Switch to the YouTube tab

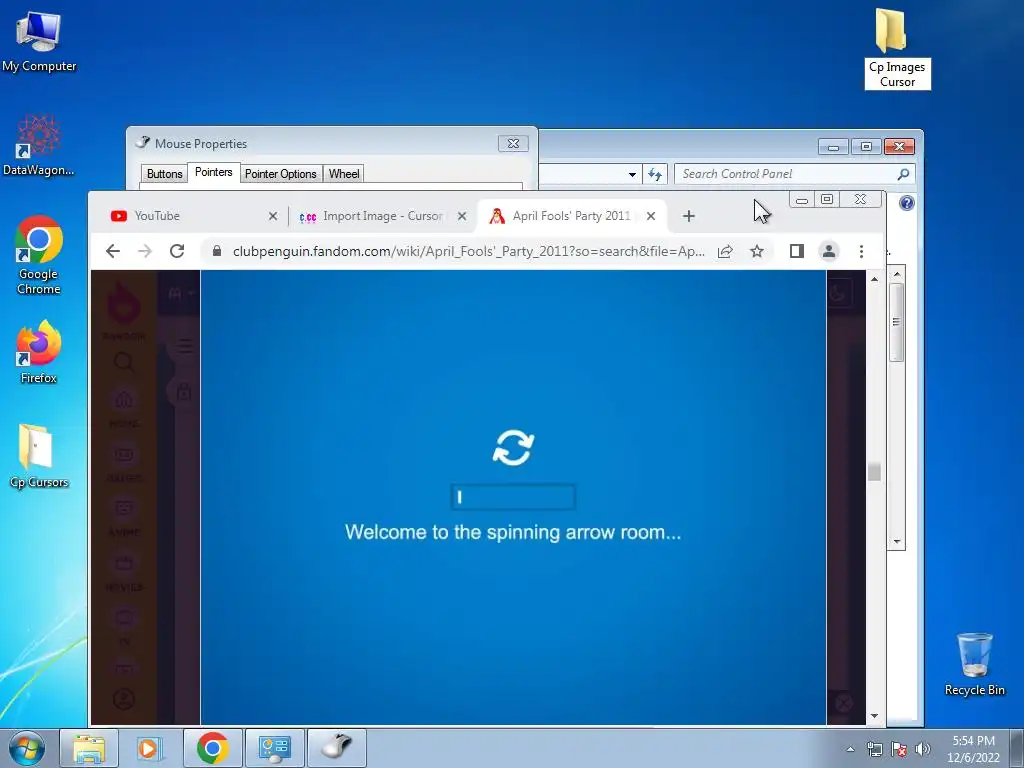[188, 216]
